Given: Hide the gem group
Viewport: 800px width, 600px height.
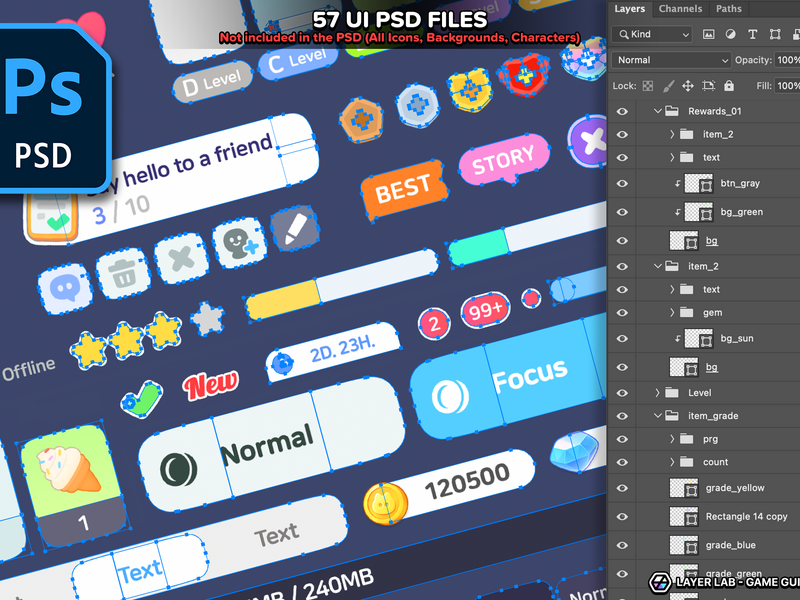Looking at the screenshot, I should tap(622, 313).
